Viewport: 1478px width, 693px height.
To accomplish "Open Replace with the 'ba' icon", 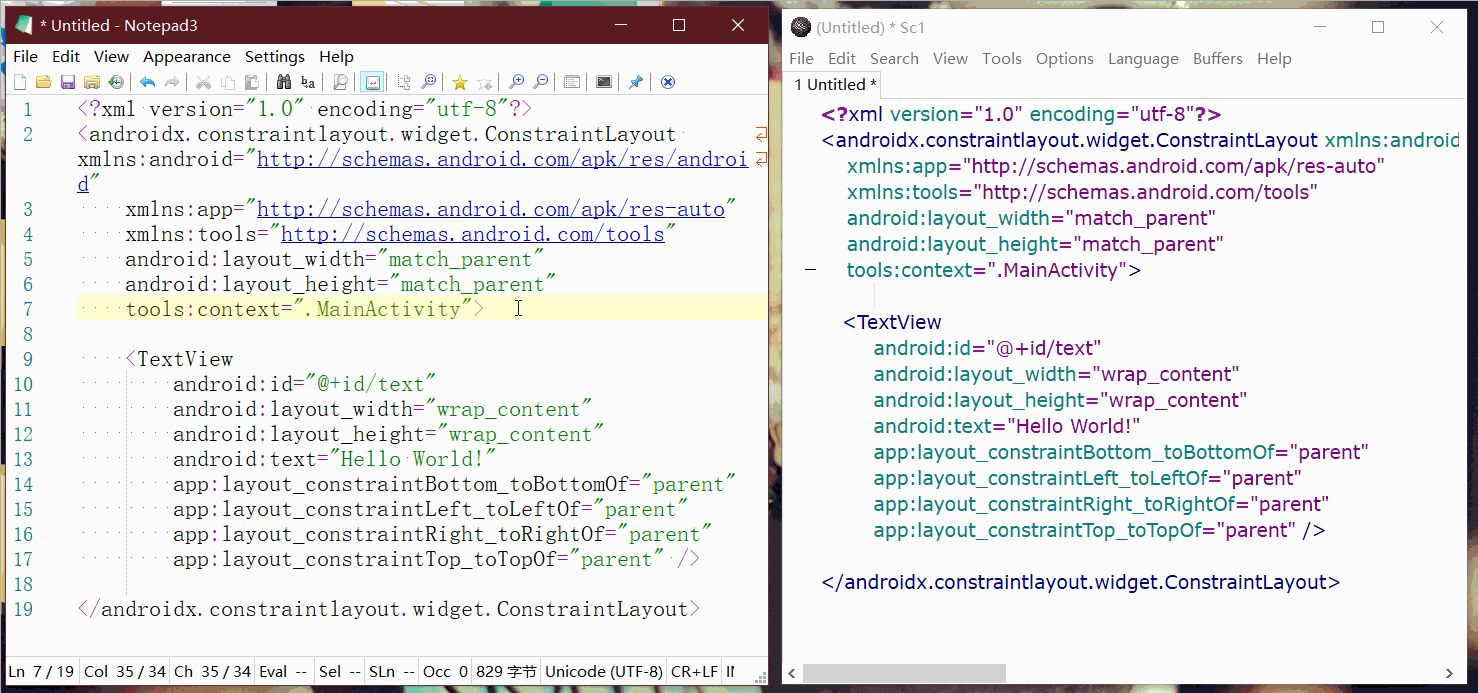I will (x=308, y=82).
